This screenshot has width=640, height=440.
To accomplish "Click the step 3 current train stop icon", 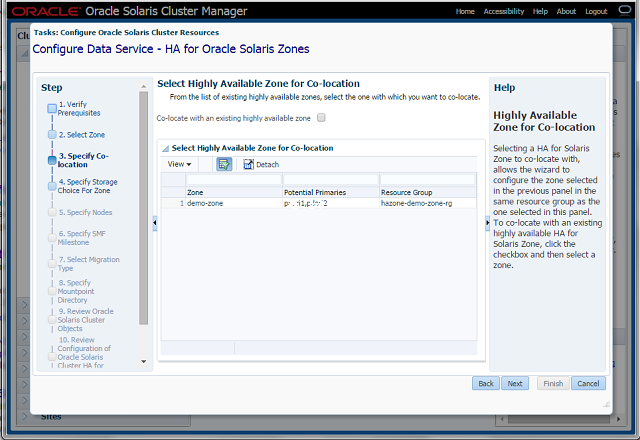I will coord(52,160).
